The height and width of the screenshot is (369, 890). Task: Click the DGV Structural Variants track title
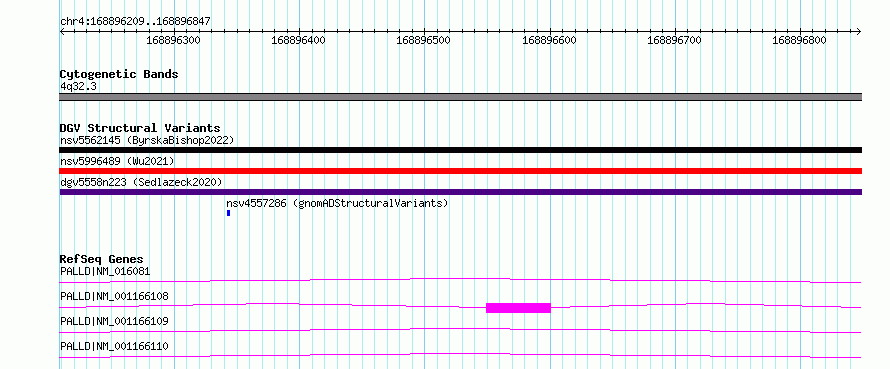140,128
